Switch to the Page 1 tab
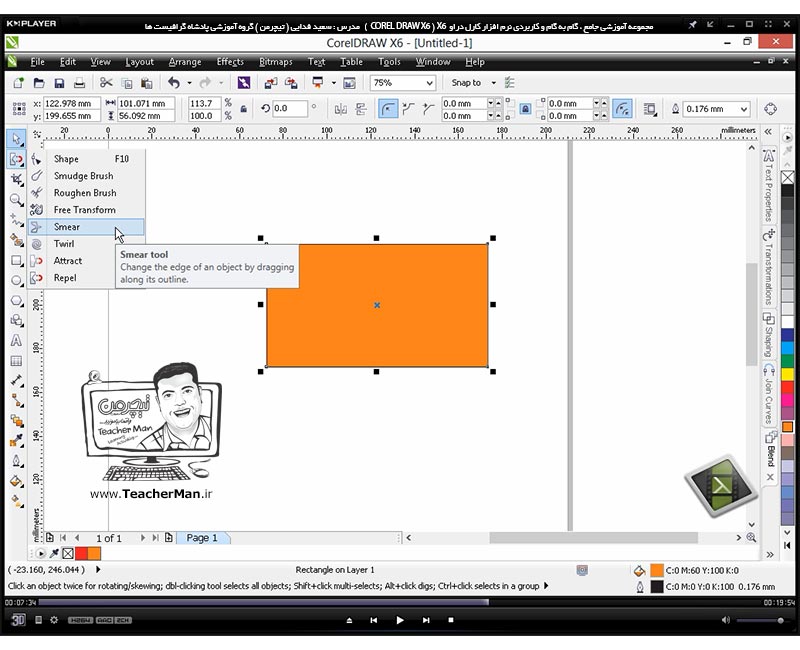The width and height of the screenshot is (800, 650). click(x=202, y=538)
